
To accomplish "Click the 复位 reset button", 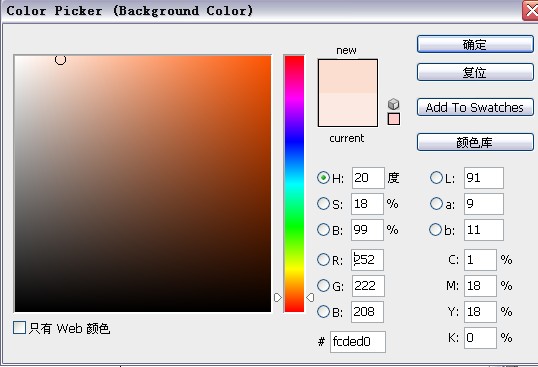I will pos(475,72).
